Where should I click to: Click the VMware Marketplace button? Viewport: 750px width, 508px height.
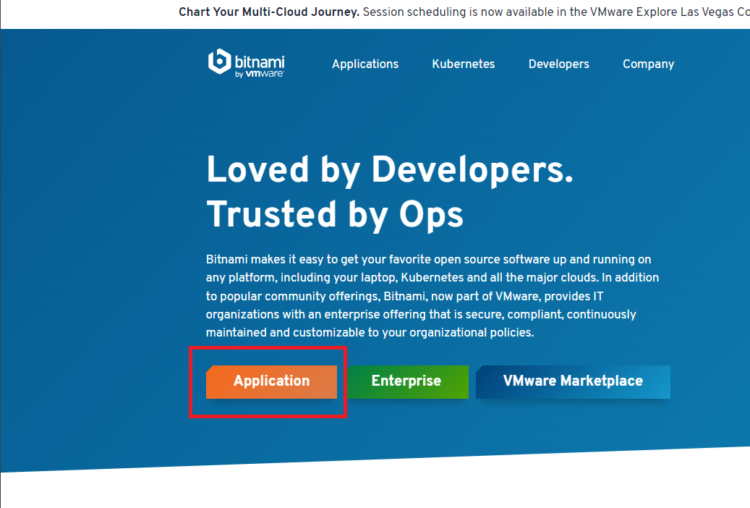pyautogui.click(x=573, y=382)
